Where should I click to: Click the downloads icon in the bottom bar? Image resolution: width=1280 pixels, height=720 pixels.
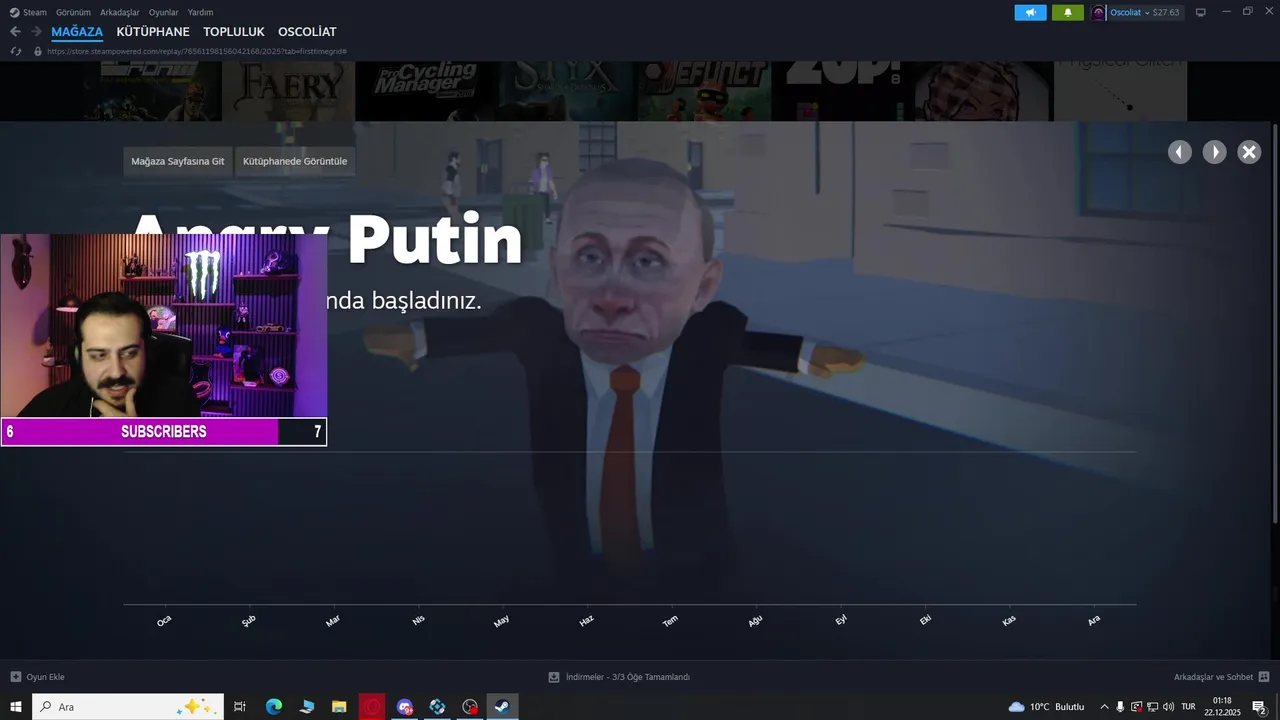pyautogui.click(x=554, y=677)
